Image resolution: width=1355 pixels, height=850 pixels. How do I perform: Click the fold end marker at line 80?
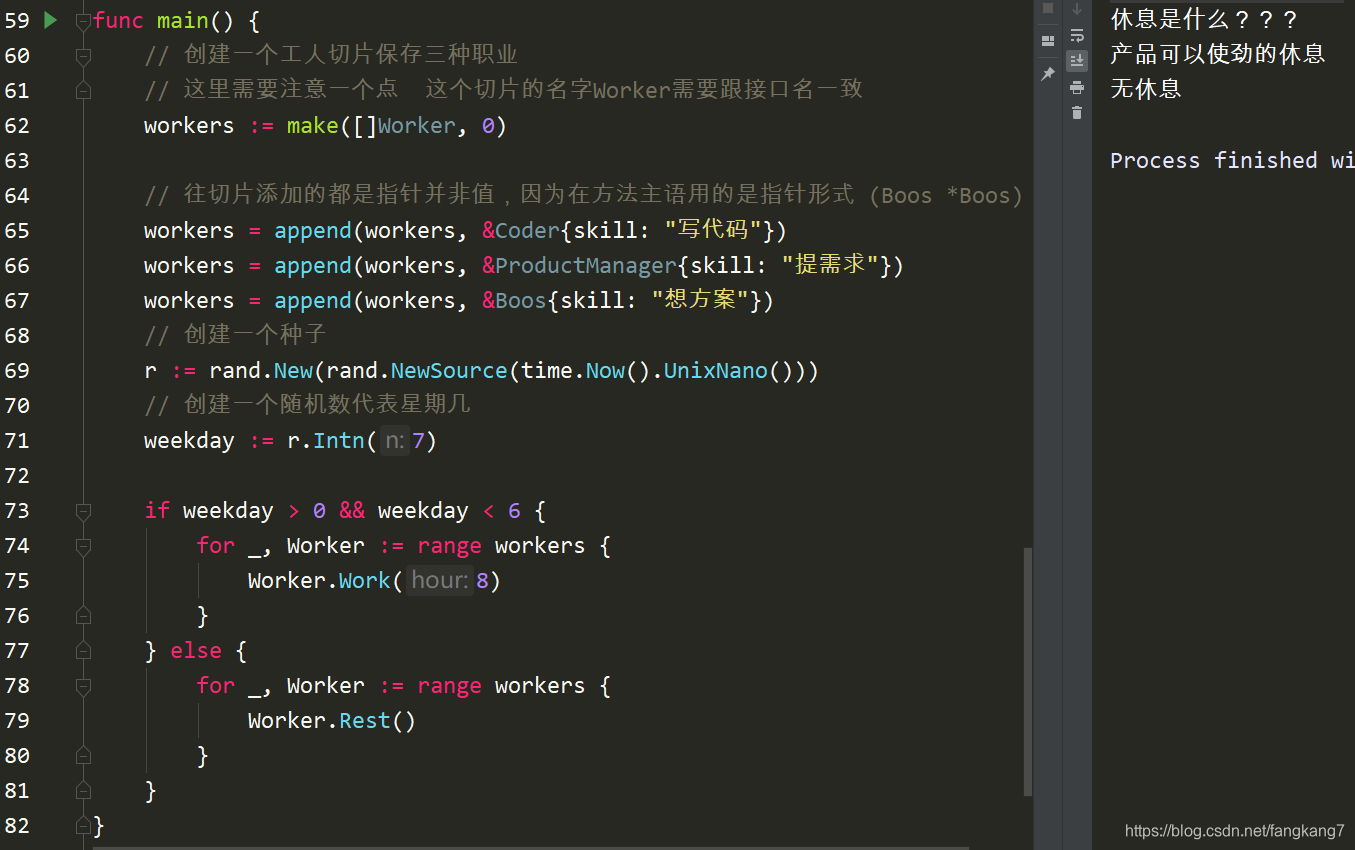coord(84,756)
